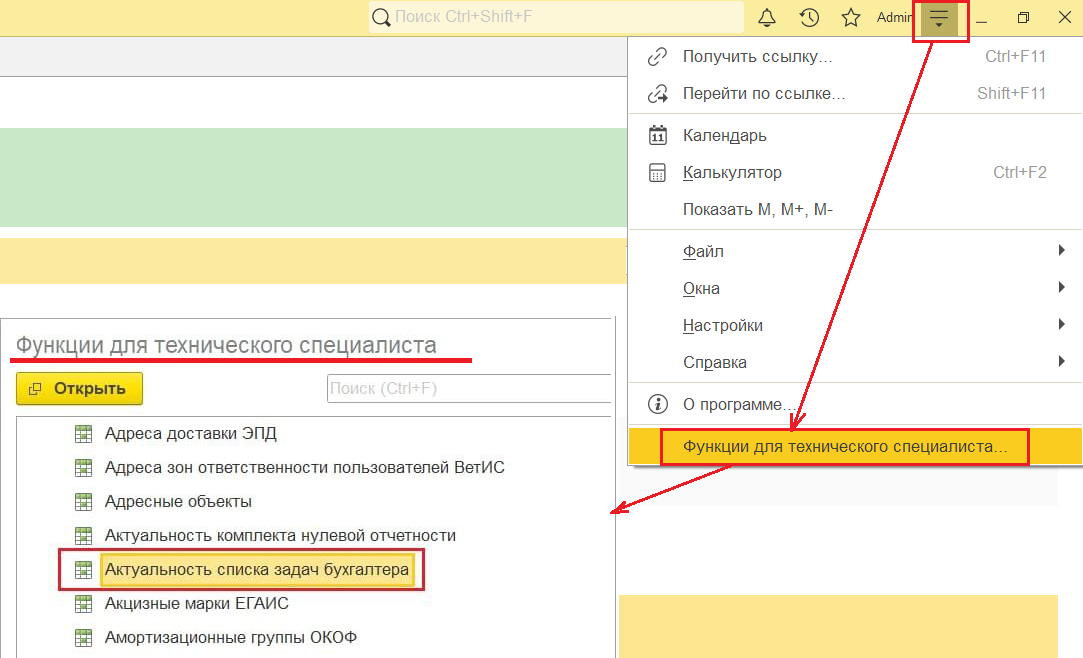Expand the Окна submenu
This screenshot has width=1083, height=658.
(1061, 288)
